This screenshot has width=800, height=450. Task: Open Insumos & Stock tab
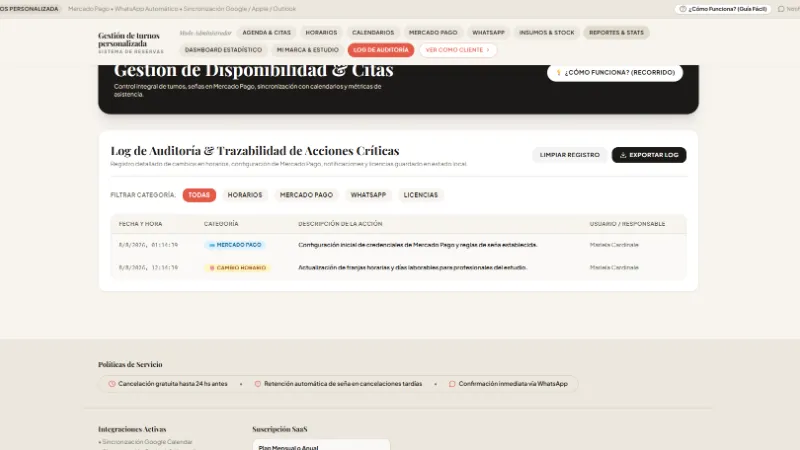click(546, 33)
